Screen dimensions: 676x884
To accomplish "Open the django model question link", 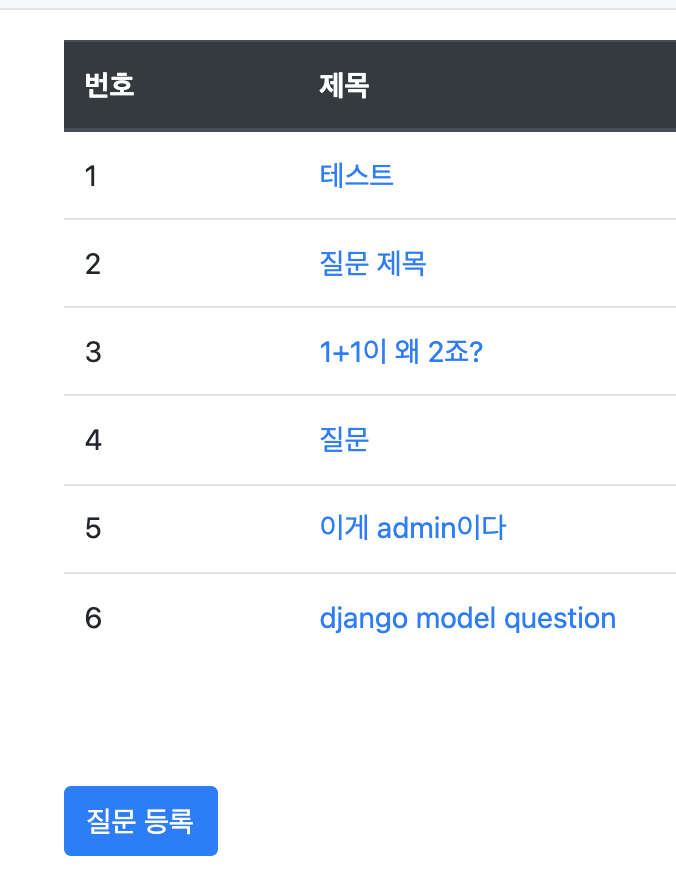I will [467, 618].
